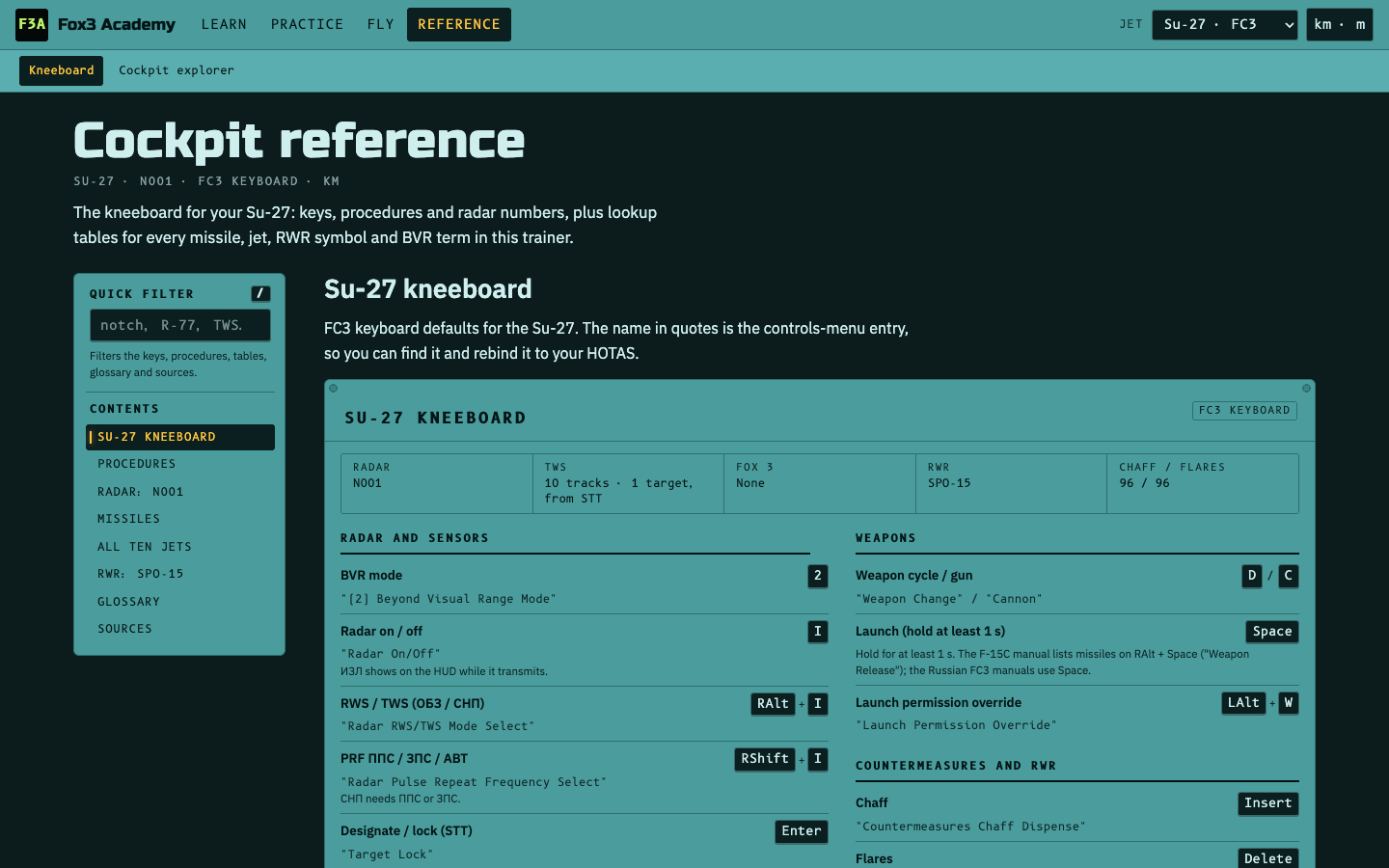The image size is (1389, 868).
Task: Click the C key badge for gun
Action: tap(1288, 576)
